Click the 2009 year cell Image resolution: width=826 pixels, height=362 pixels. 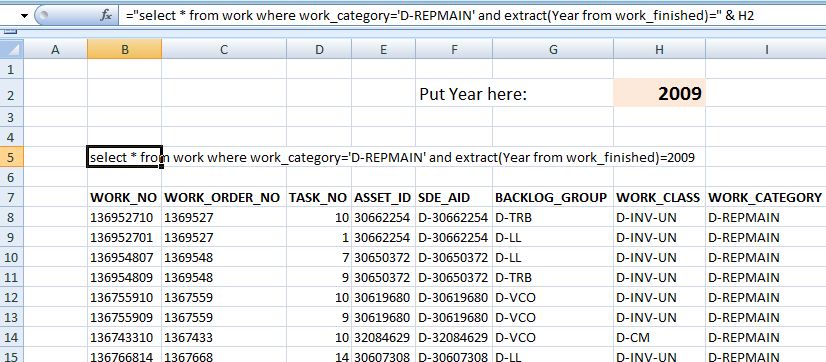click(x=659, y=93)
